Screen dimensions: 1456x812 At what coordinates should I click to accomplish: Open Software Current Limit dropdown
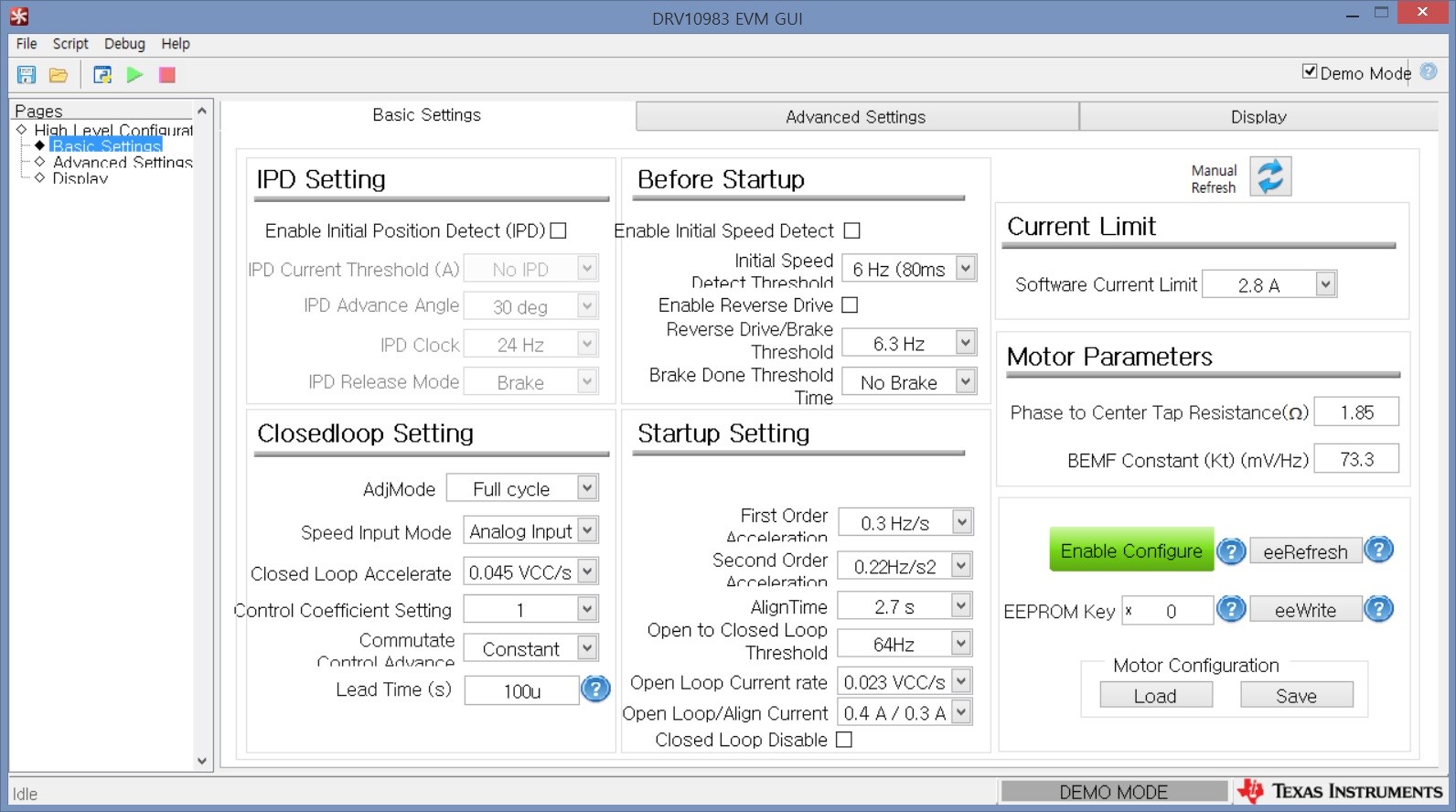[1269, 285]
